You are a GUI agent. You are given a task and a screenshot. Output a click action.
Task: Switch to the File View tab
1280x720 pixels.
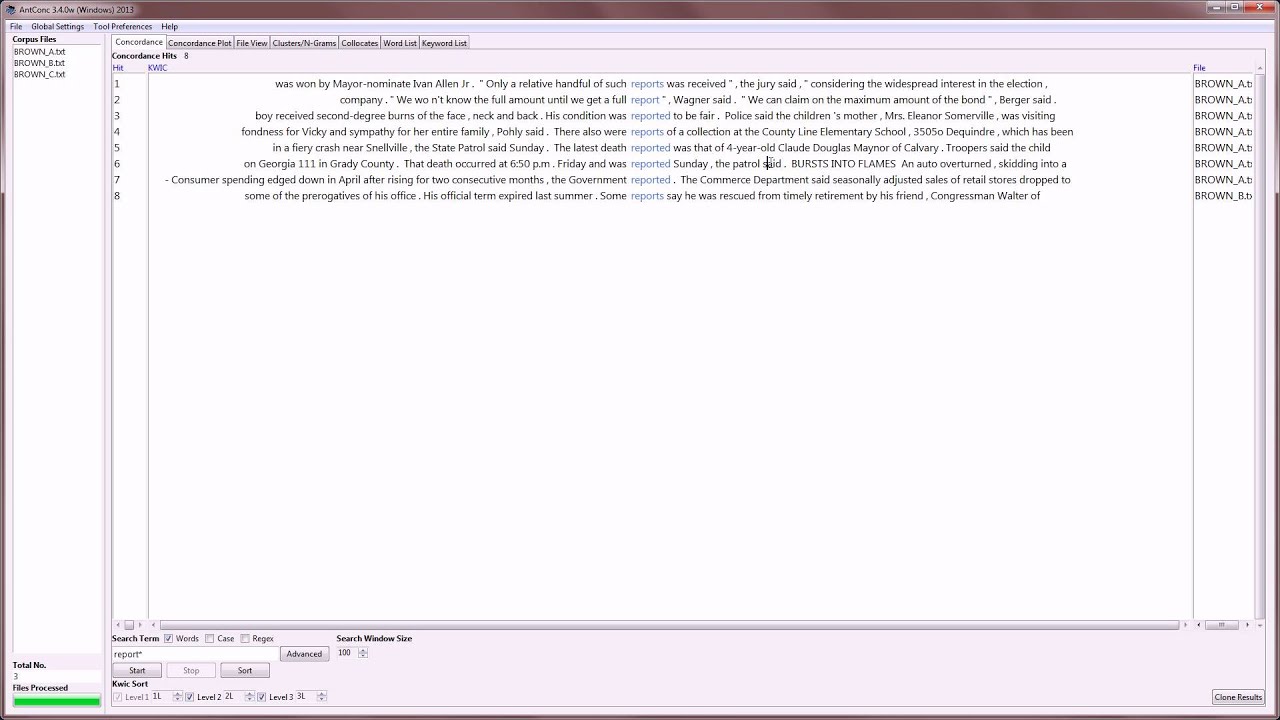coord(252,43)
